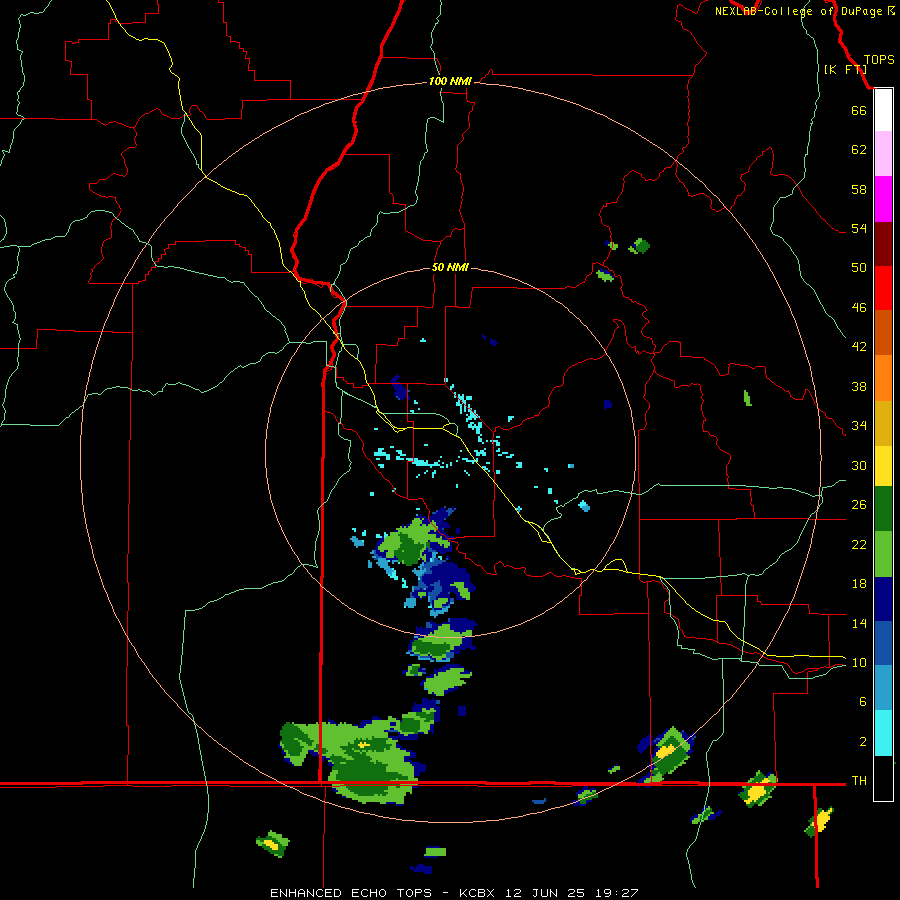Click the "66" legend value
This screenshot has height=900, width=900.
pos(859,110)
